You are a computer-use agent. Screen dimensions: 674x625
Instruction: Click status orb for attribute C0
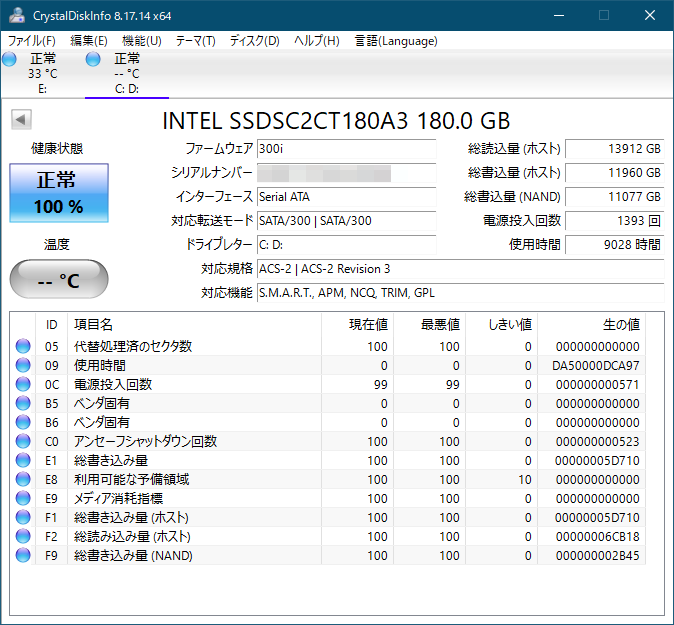[23, 441]
